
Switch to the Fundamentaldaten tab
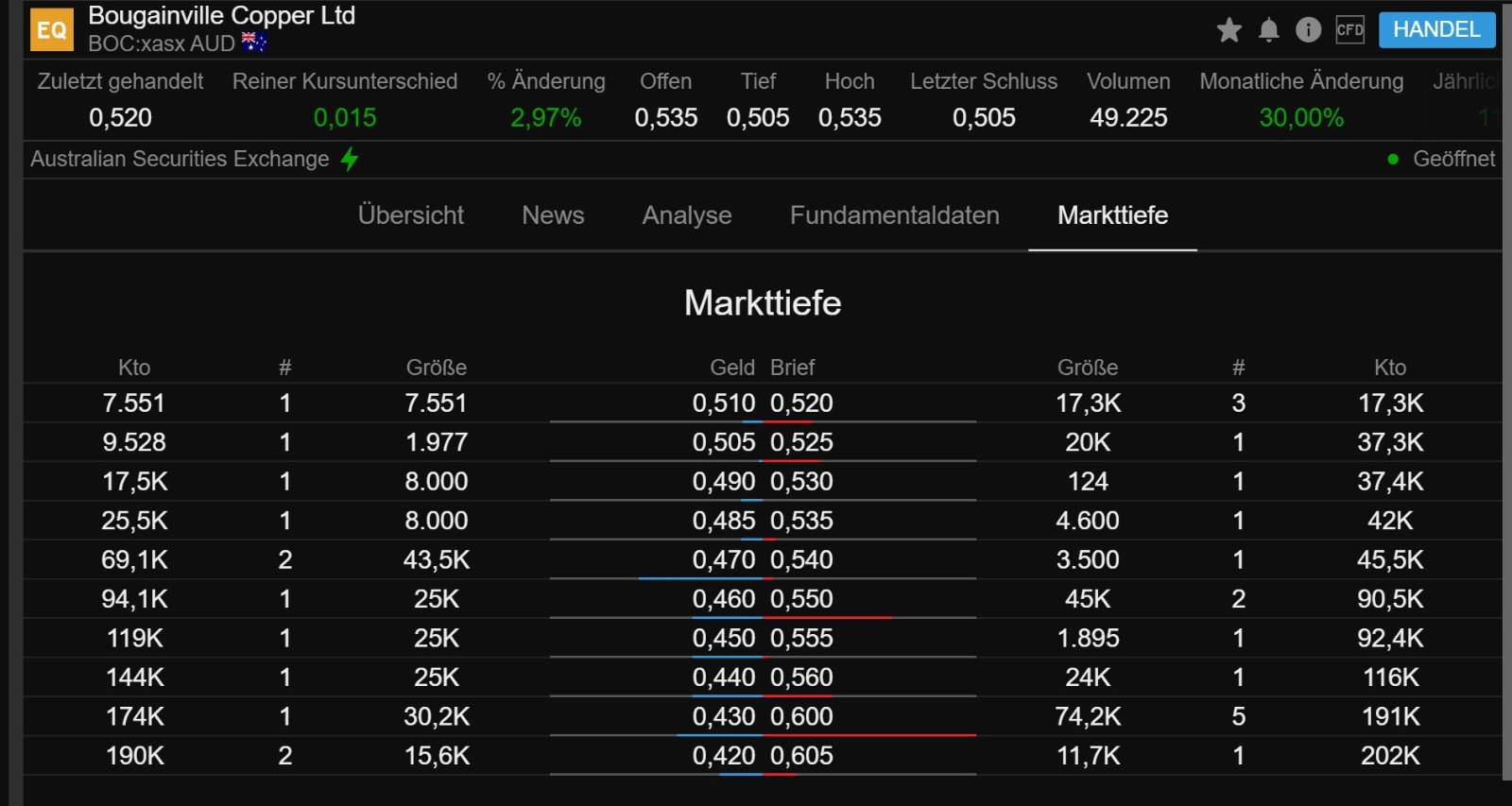[894, 215]
